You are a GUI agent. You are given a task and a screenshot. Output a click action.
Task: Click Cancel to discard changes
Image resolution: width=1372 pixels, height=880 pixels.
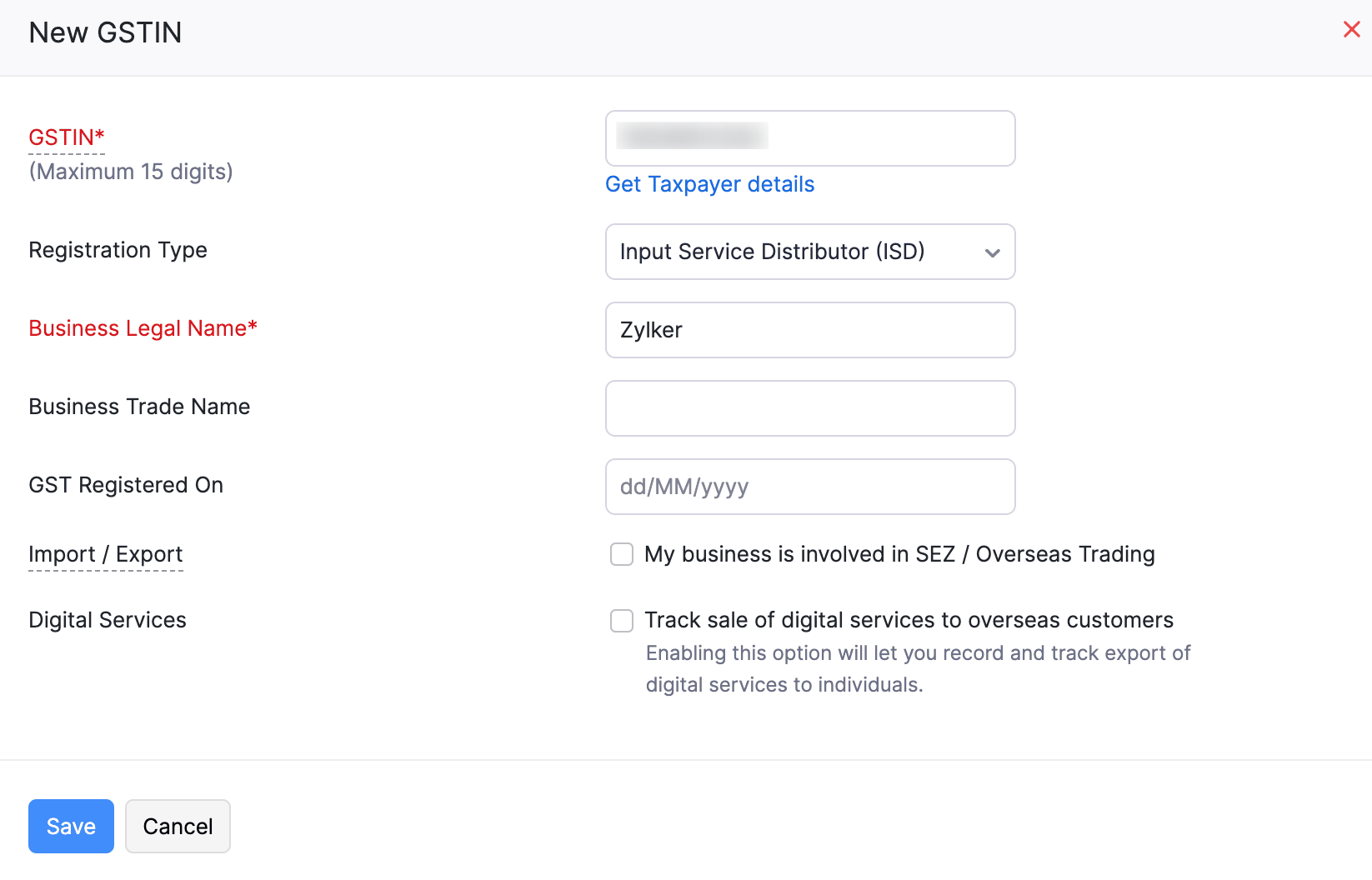pyautogui.click(x=177, y=826)
